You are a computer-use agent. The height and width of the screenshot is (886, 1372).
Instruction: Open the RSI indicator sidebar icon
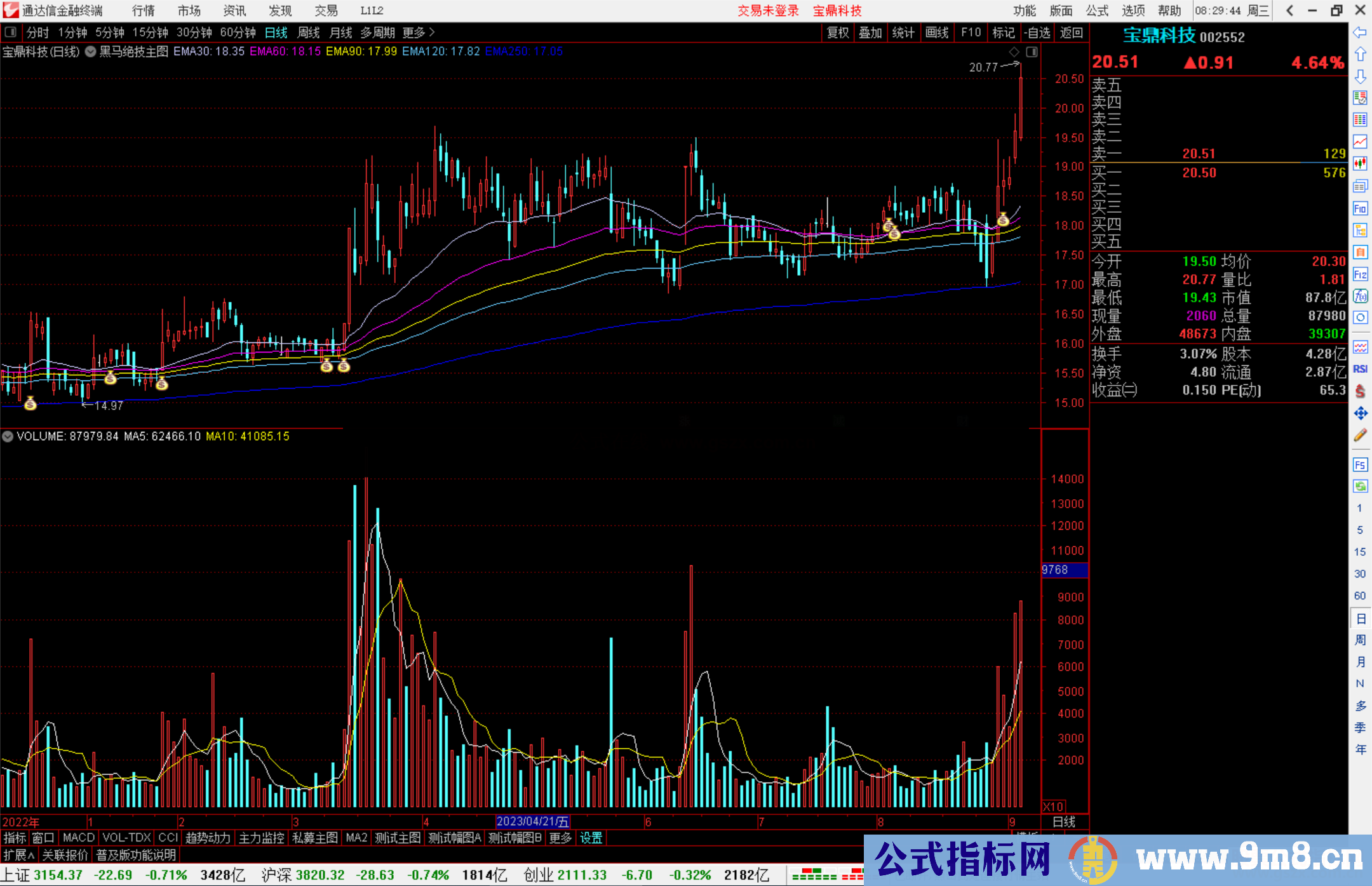(x=1360, y=369)
